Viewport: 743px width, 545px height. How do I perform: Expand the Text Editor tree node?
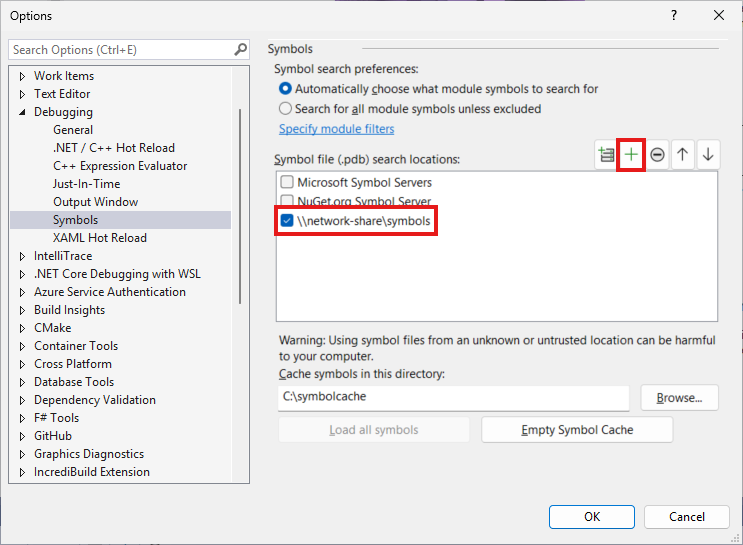(x=22, y=94)
